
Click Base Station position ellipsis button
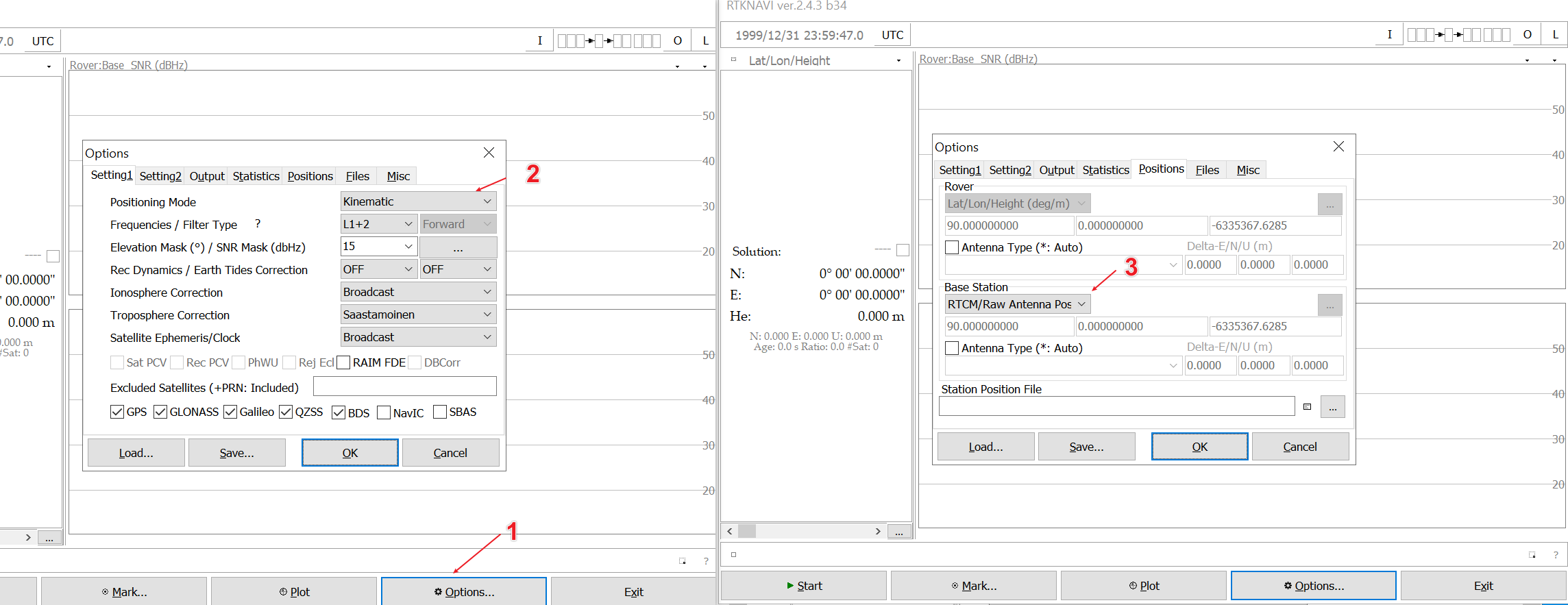click(x=1330, y=305)
